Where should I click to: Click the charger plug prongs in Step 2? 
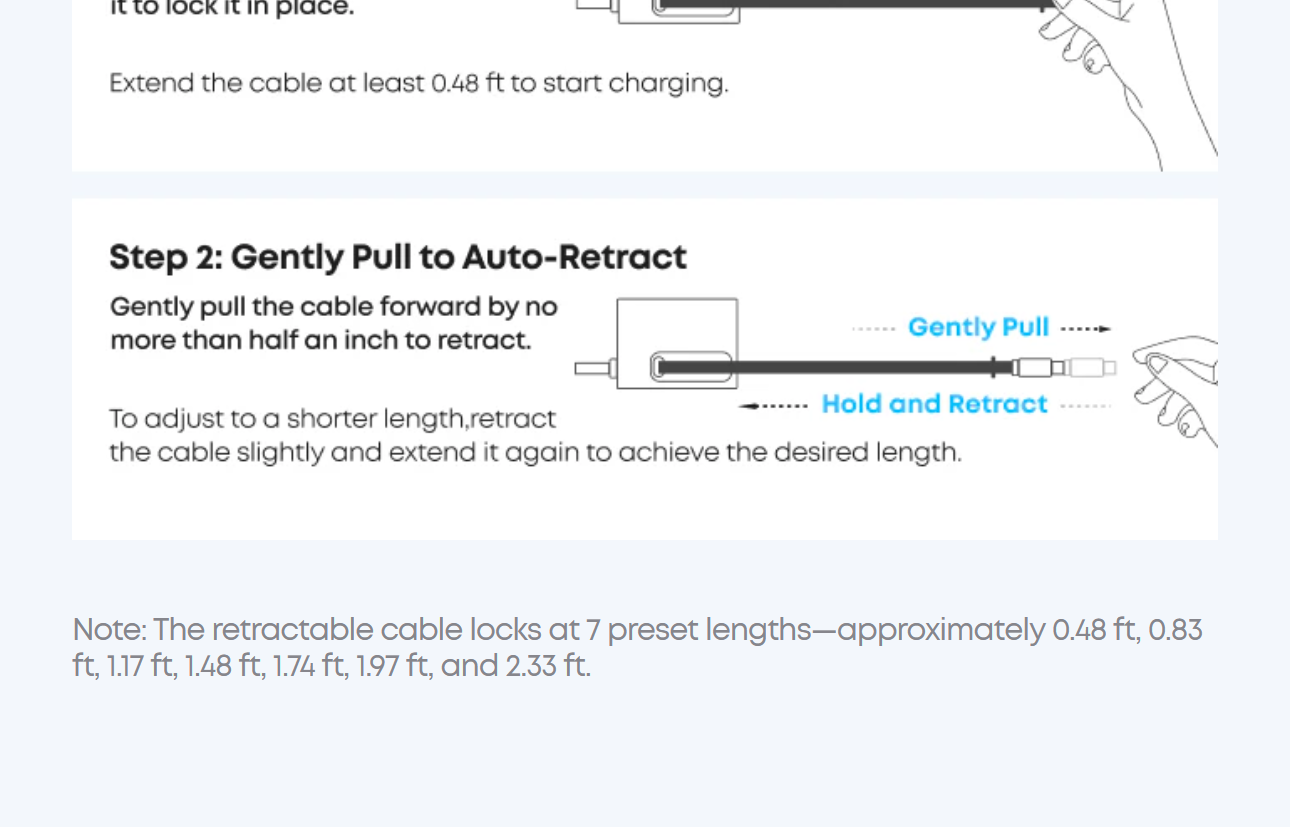click(594, 368)
